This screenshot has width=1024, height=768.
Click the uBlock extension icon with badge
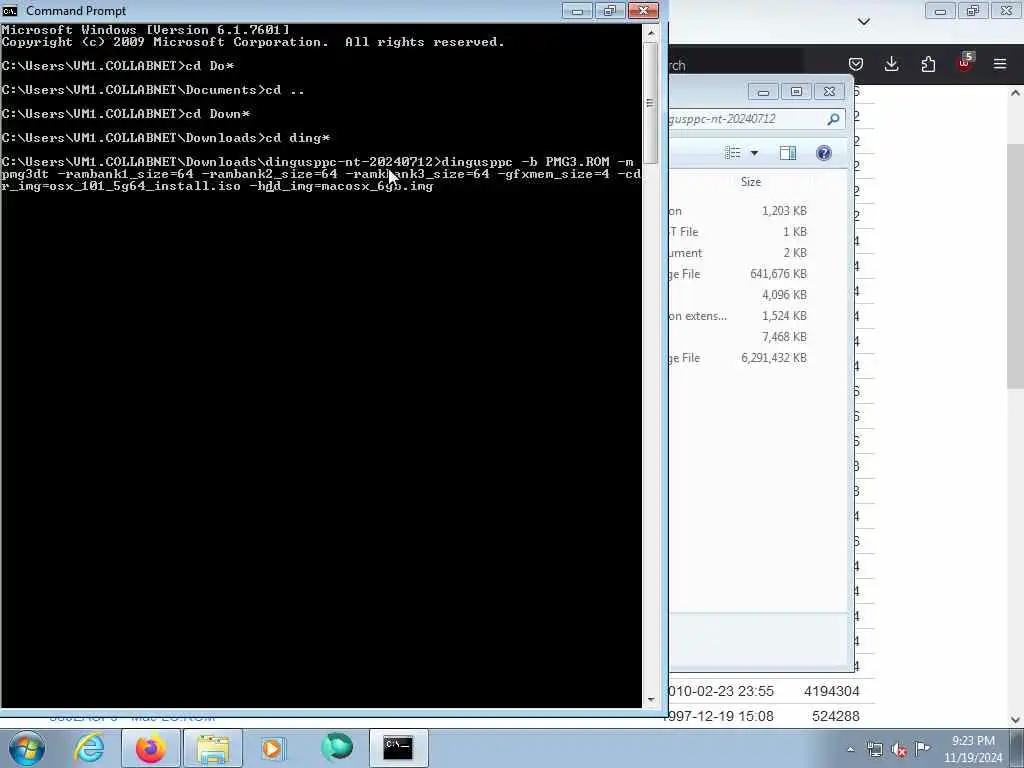[x=965, y=63]
